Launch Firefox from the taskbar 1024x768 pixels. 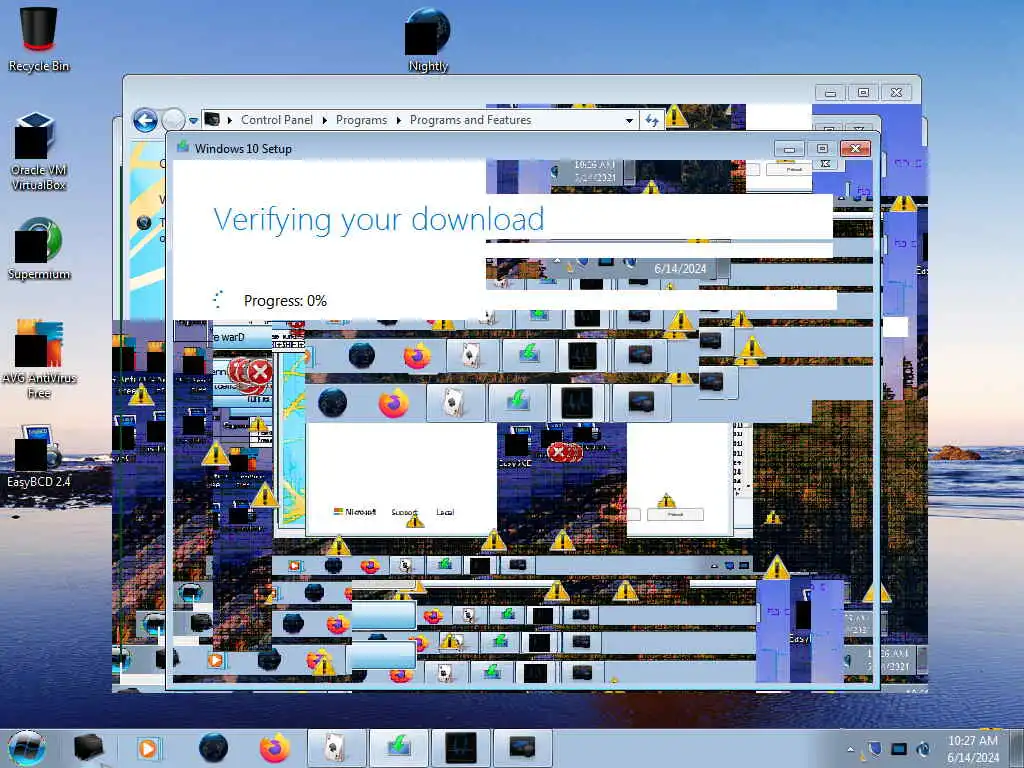(x=275, y=748)
